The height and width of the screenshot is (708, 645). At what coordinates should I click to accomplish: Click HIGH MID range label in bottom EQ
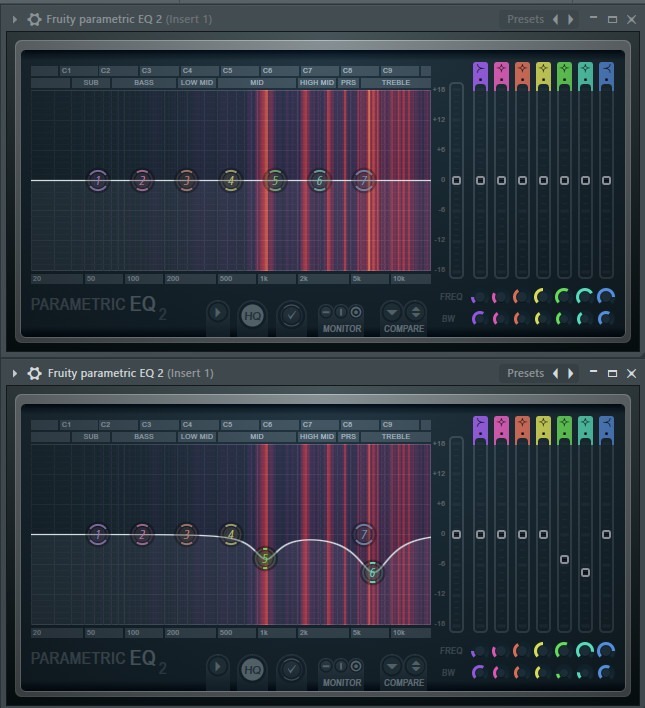click(x=317, y=437)
